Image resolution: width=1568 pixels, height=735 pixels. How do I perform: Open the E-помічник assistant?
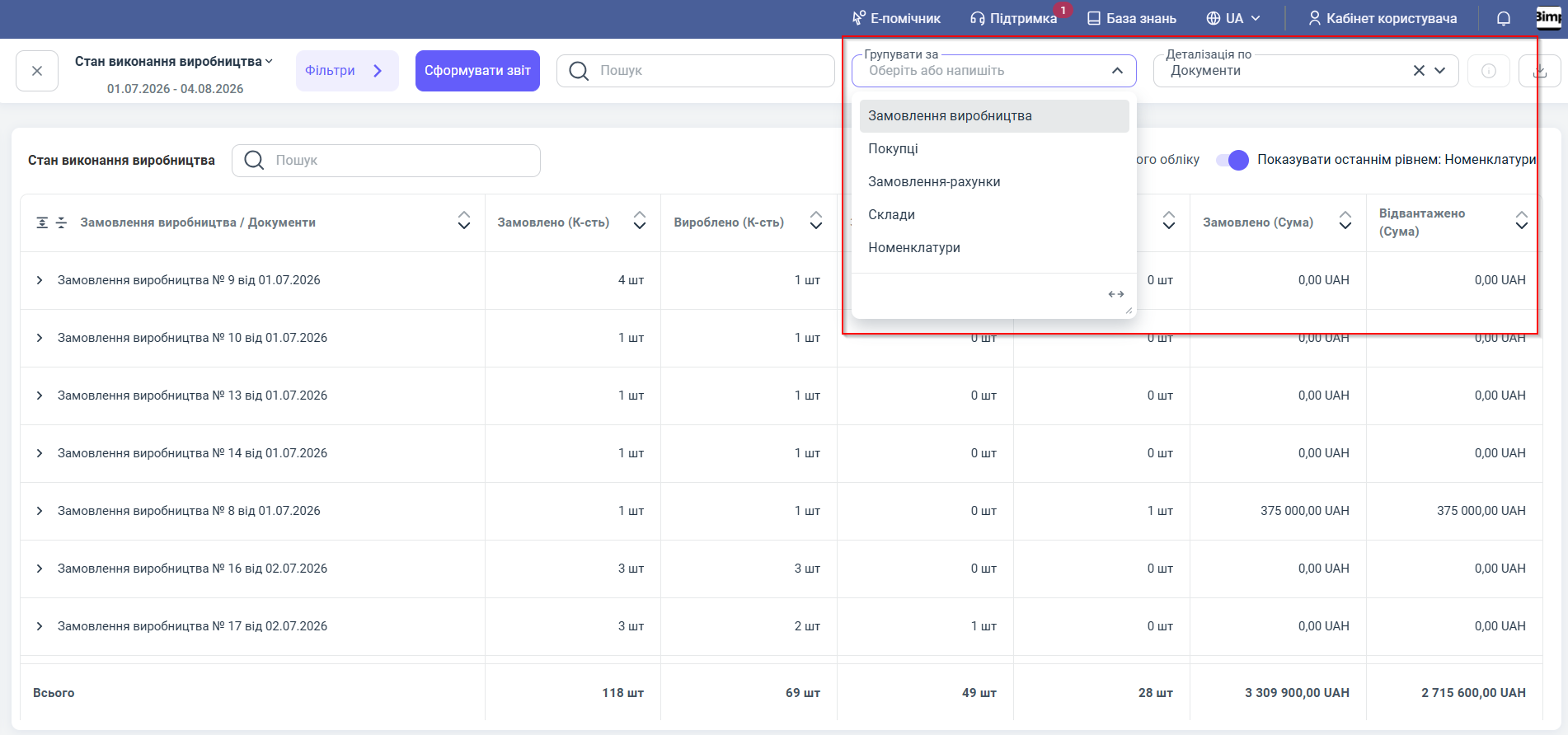[x=896, y=18]
